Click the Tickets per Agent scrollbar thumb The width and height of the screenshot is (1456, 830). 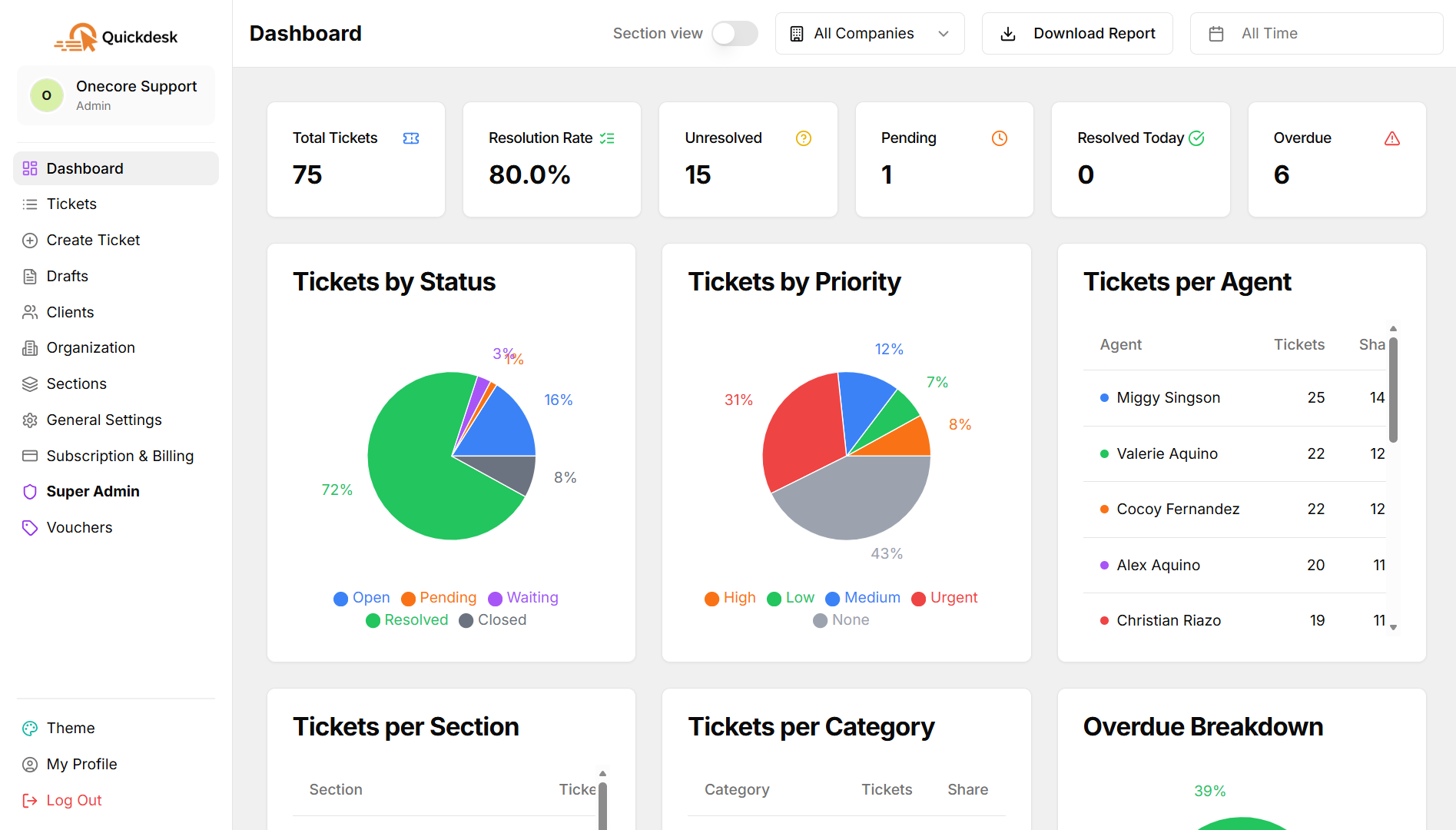pyautogui.click(x=1393, y=390)
